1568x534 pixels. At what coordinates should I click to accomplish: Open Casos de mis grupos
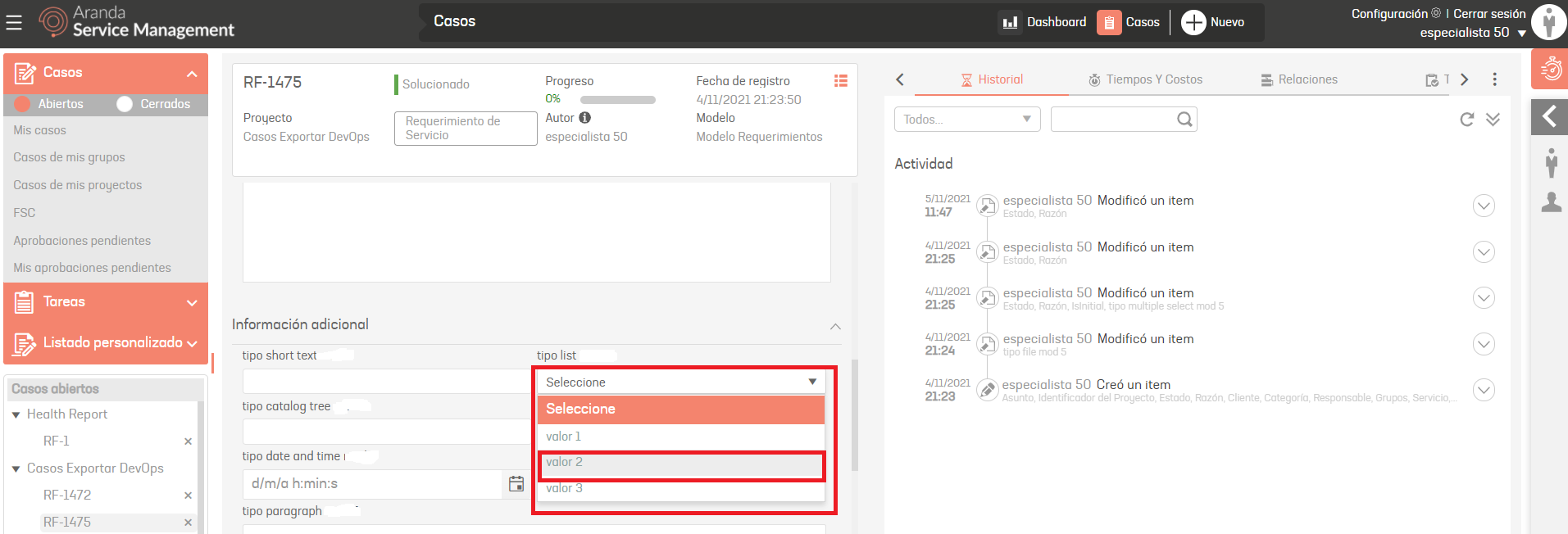coord(69,157)
